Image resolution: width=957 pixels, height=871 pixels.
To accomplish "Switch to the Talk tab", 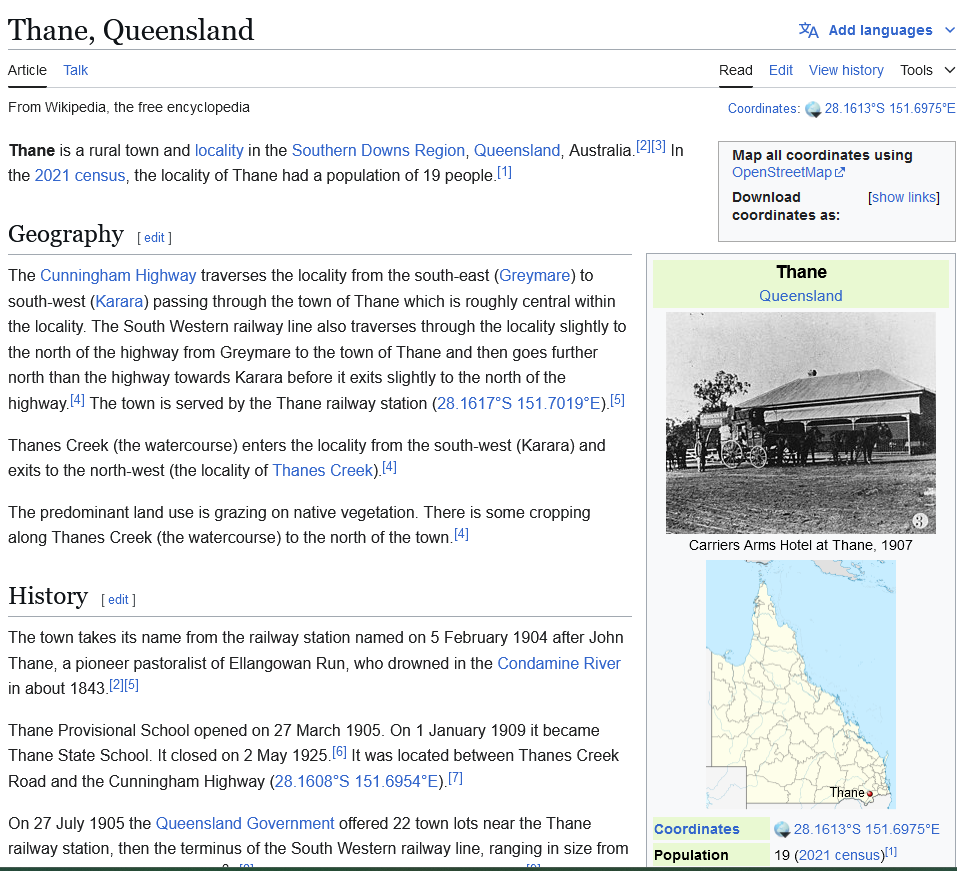I will (x=76, y=70).
